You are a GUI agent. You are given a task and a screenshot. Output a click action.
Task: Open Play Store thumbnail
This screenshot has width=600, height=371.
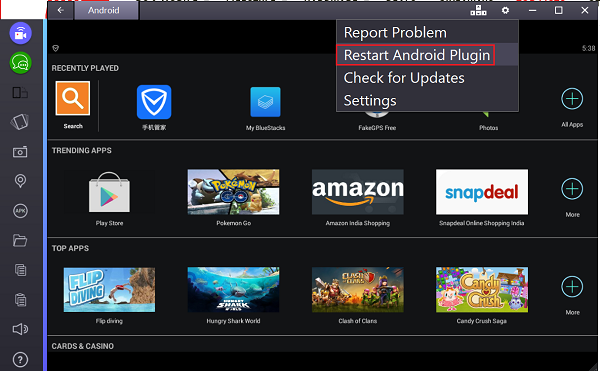[109, 192]
